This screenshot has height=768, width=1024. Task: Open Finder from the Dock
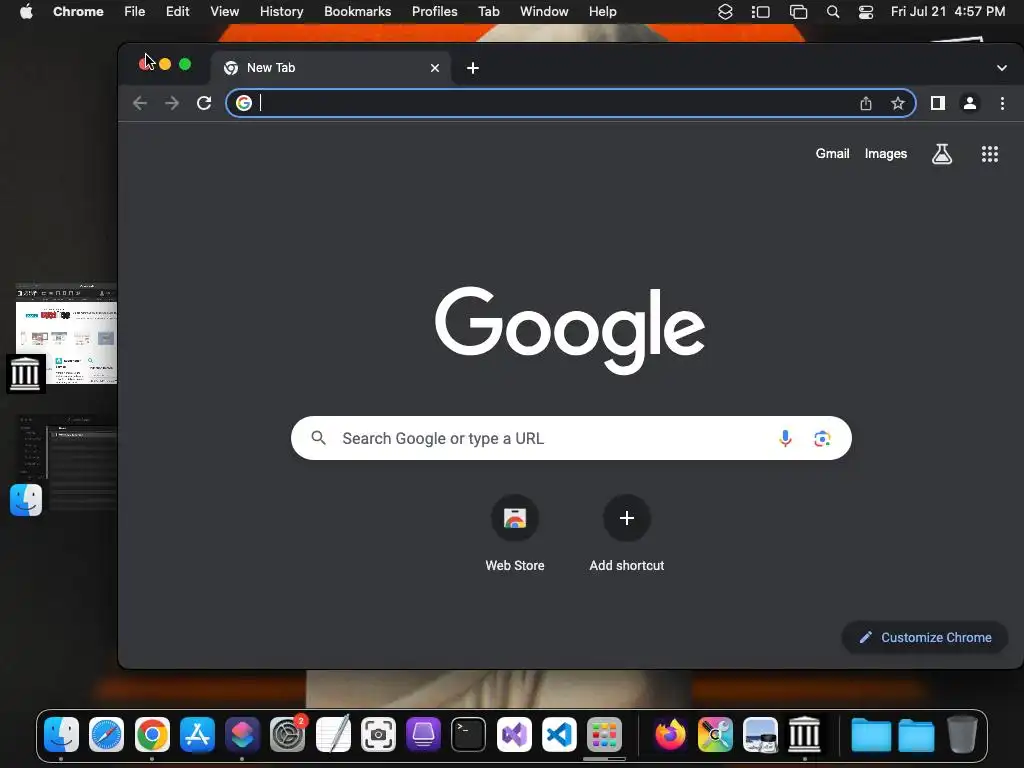point(61,735)
